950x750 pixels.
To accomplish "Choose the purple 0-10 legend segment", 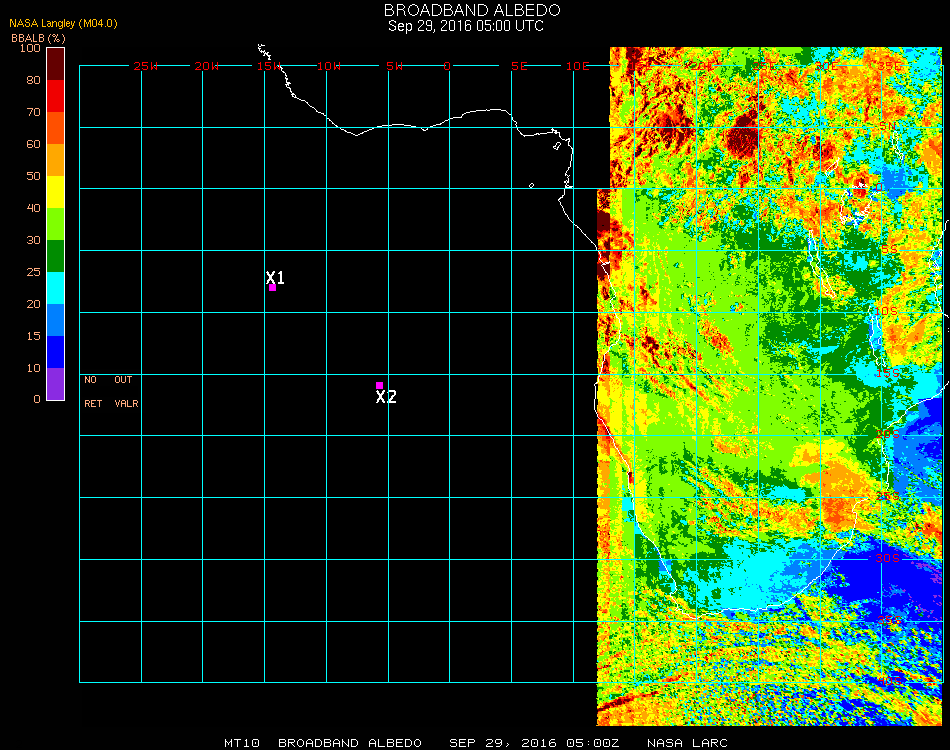I will click(x=55, y=384).
